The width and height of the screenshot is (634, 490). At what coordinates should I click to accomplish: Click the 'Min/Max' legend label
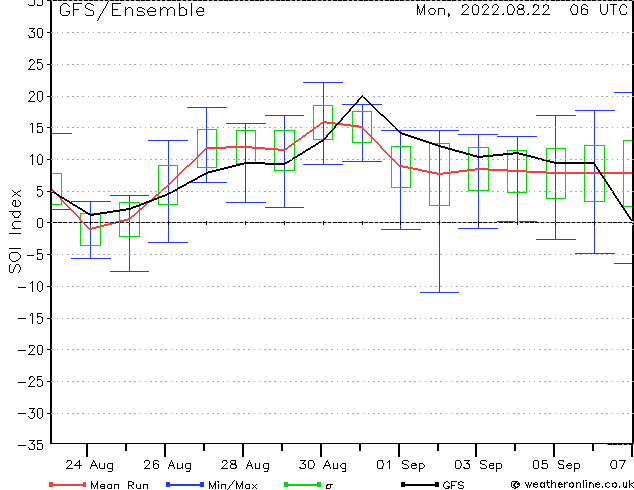[x=232, y=485]
